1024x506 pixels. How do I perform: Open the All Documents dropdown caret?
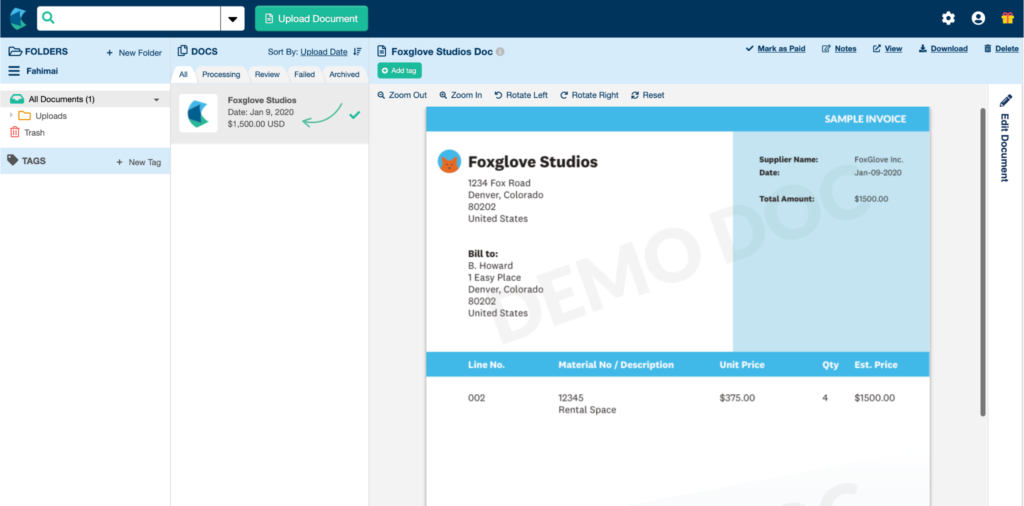(x=156, y=100)
